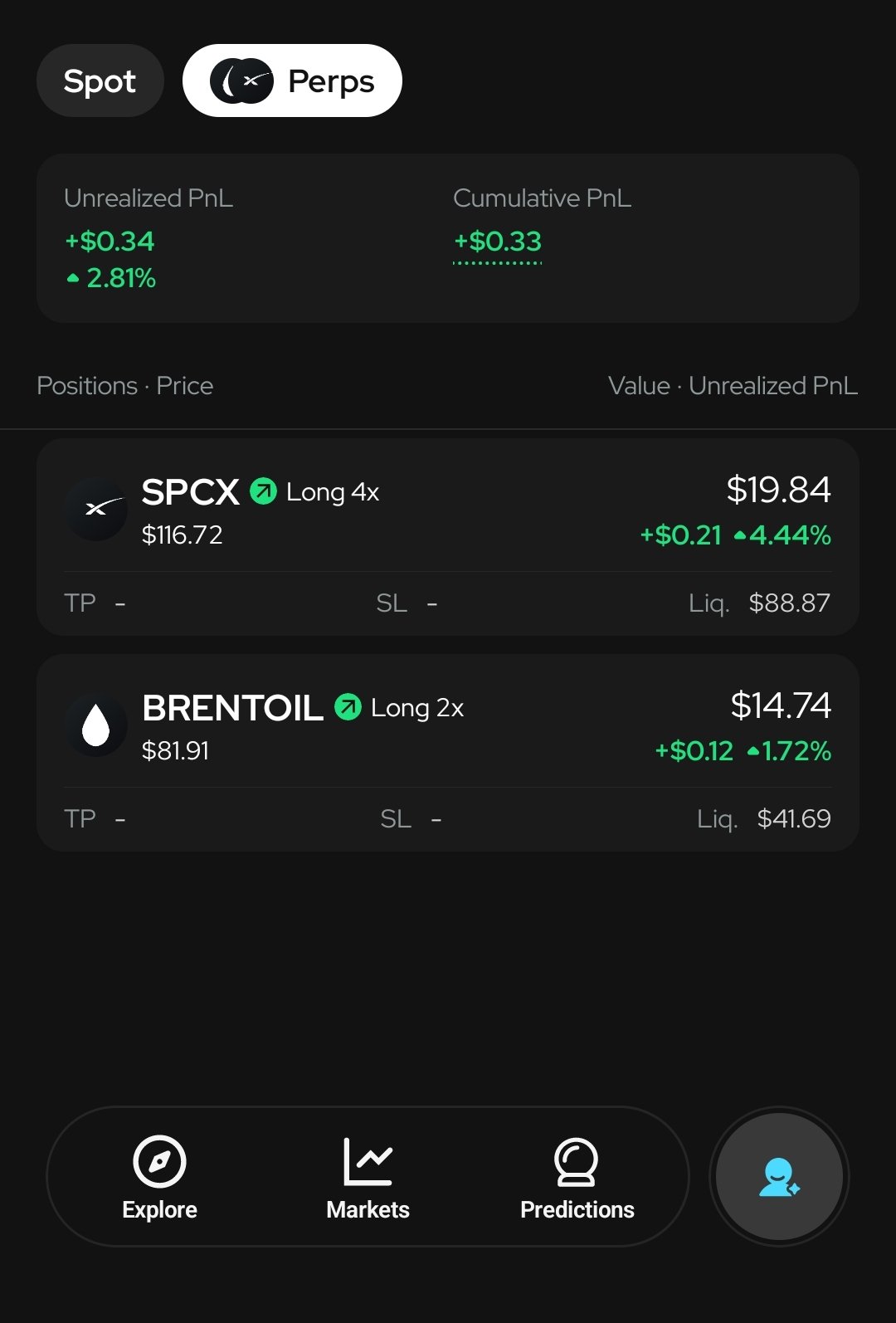Tap the green arrow badge next to SPCX
This screenshot has width=896, height=1323.
(x=264, y=491)
